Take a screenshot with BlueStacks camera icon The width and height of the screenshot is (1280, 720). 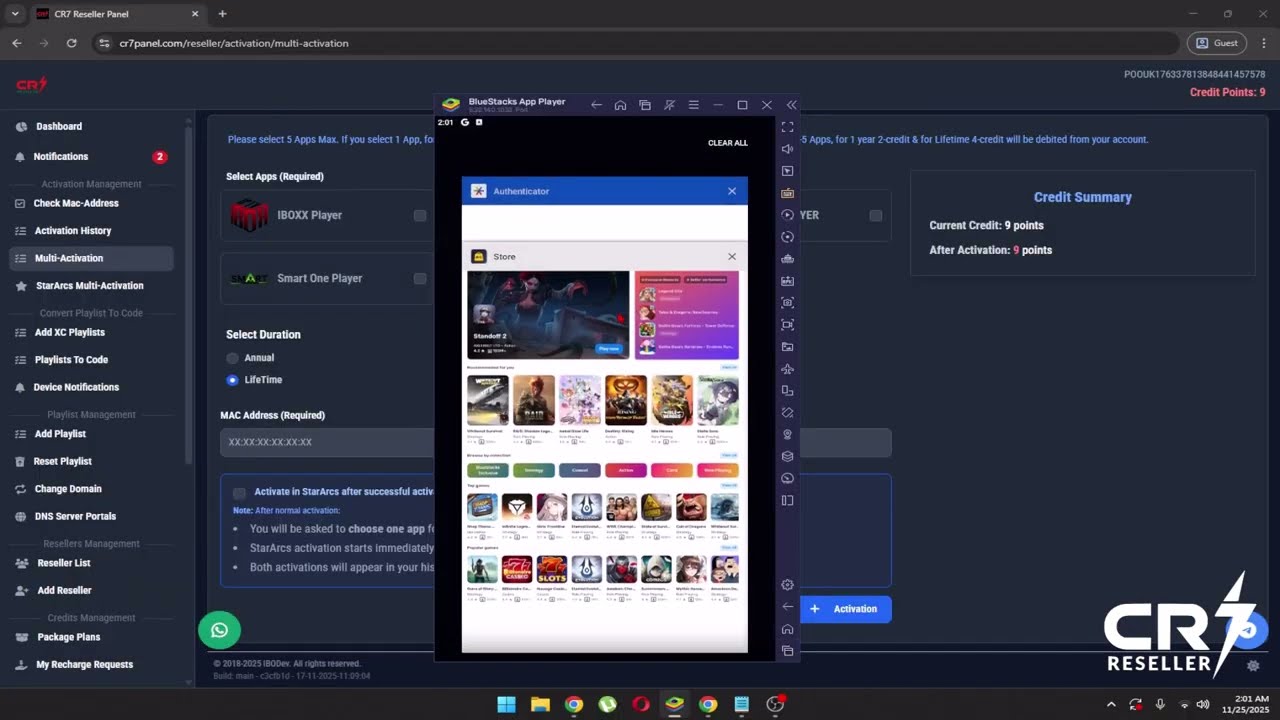787,303
